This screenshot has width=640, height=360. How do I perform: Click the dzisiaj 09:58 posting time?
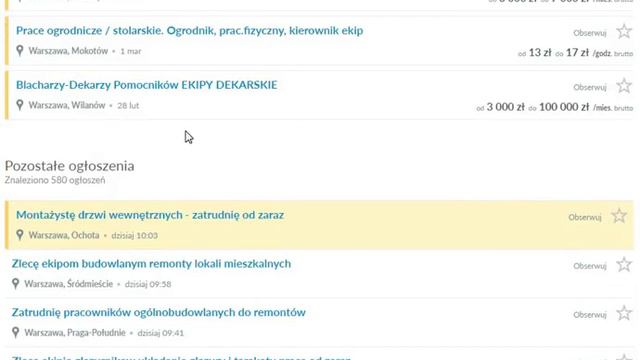[148, 284]
